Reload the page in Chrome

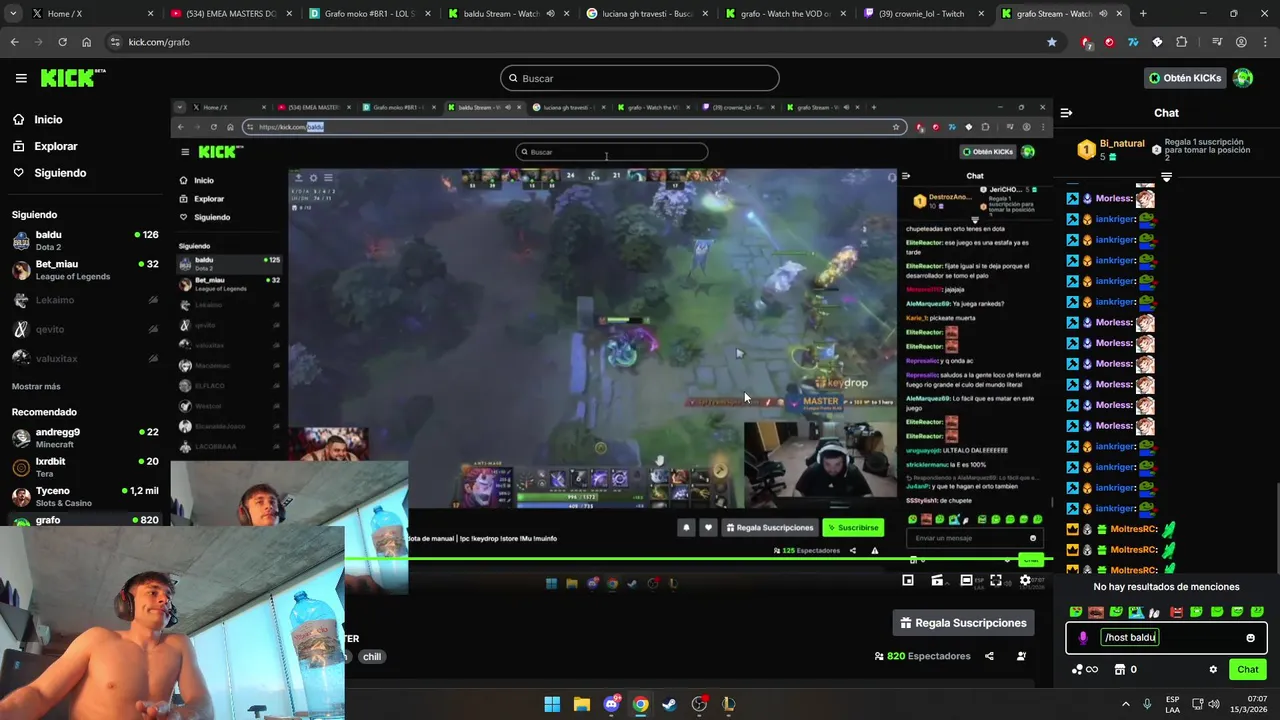[62, 42]
